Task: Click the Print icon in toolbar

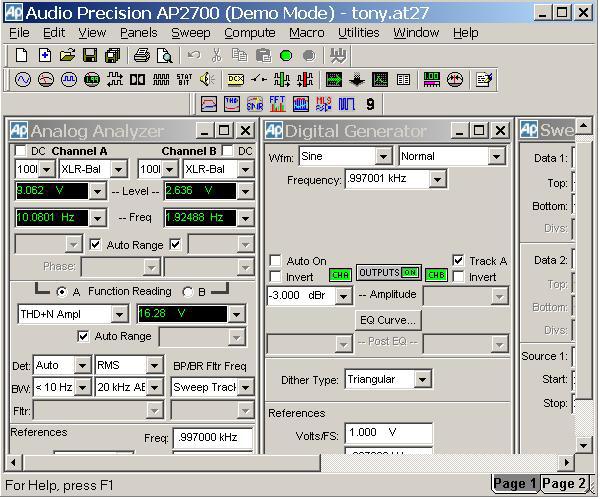Action: pyautogui.click(x=141, y=56)
